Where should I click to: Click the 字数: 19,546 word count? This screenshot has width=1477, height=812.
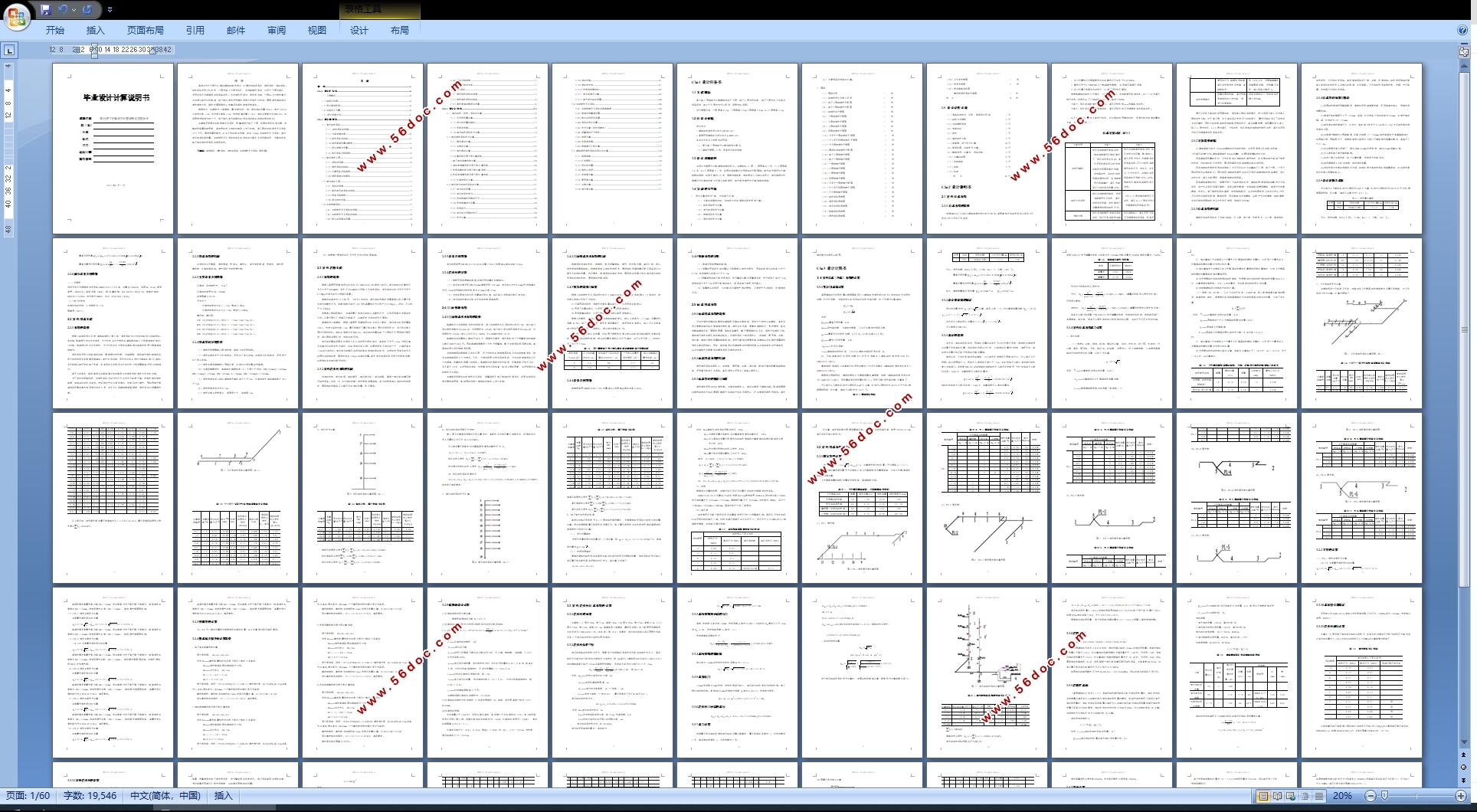(x=90, y=796)
